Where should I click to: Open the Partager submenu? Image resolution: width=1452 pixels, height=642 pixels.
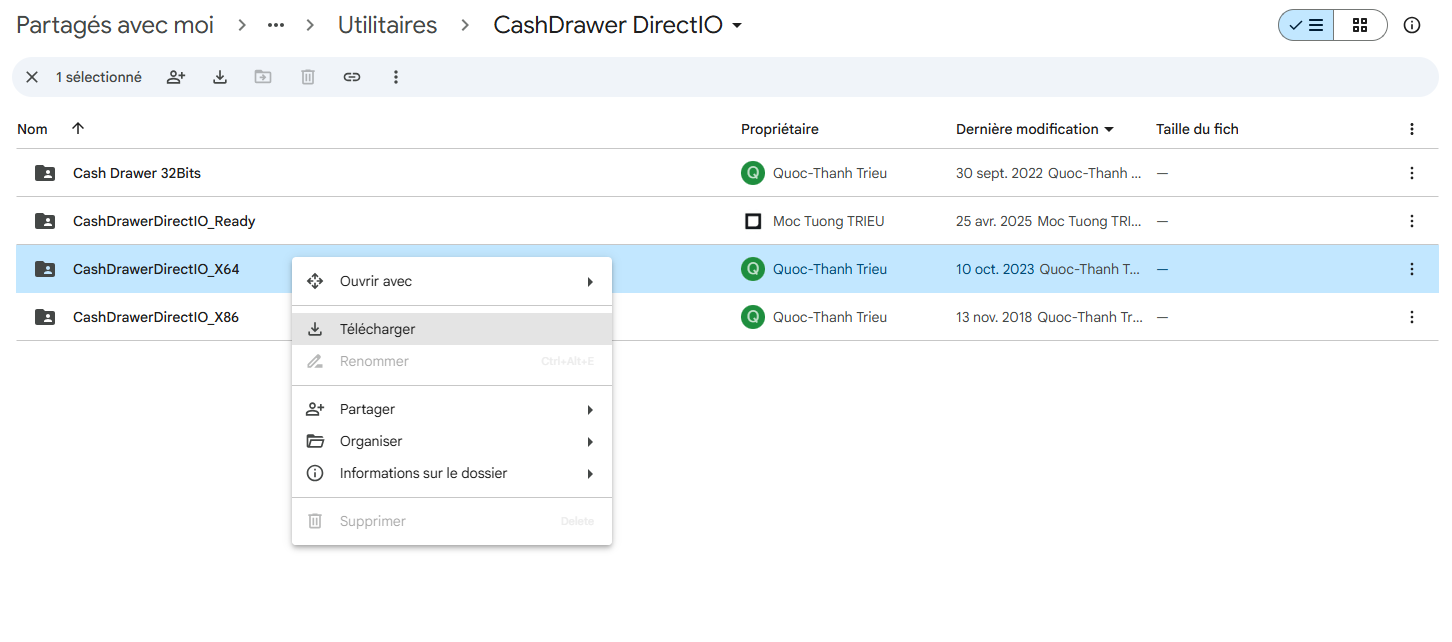tap(452, 409)
